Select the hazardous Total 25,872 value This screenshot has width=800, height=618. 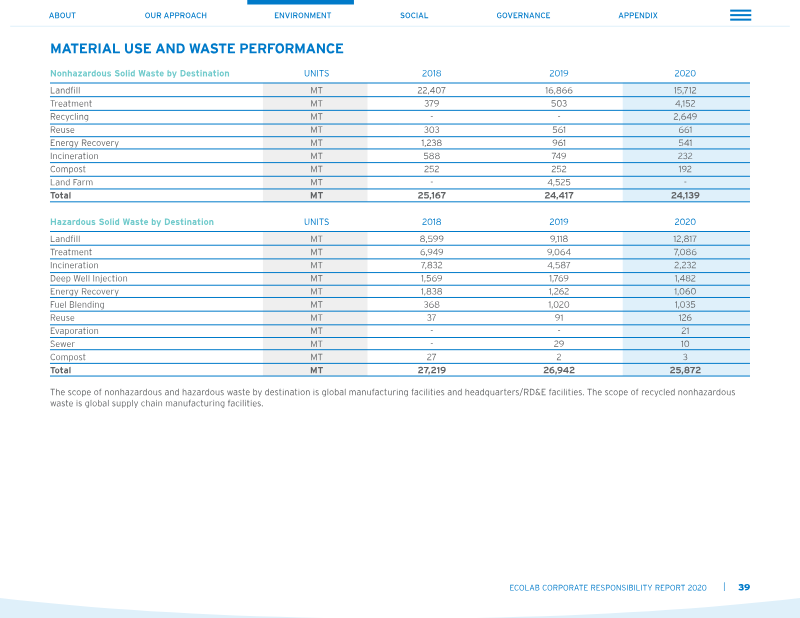tap(685, 370)
